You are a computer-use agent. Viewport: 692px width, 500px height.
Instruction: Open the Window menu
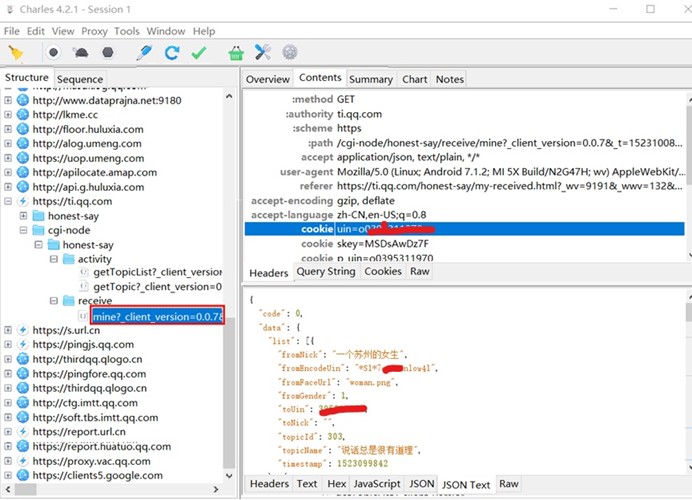point(166,31)
